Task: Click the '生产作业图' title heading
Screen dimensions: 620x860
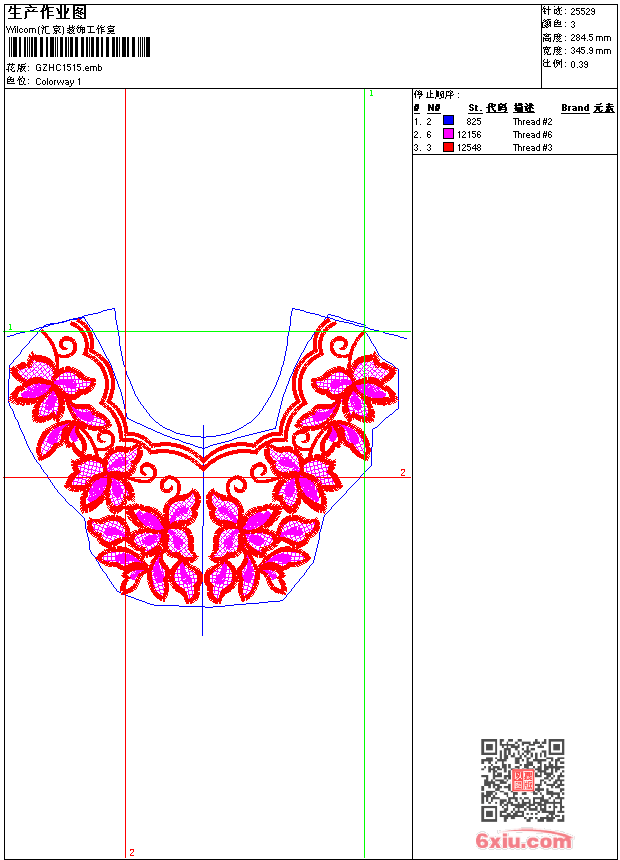Action: [x=47, y=12]
